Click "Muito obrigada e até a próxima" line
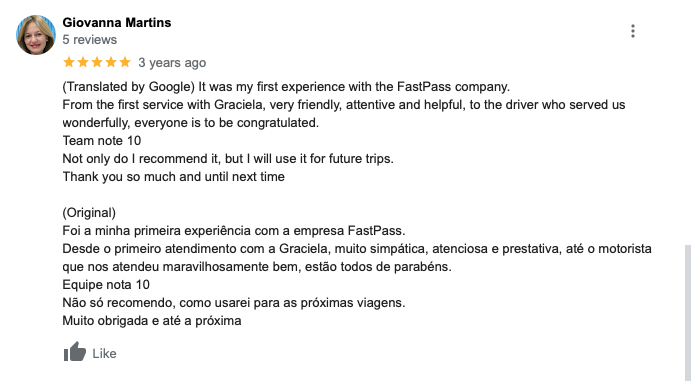691x381 pixels. coord(152,321)
